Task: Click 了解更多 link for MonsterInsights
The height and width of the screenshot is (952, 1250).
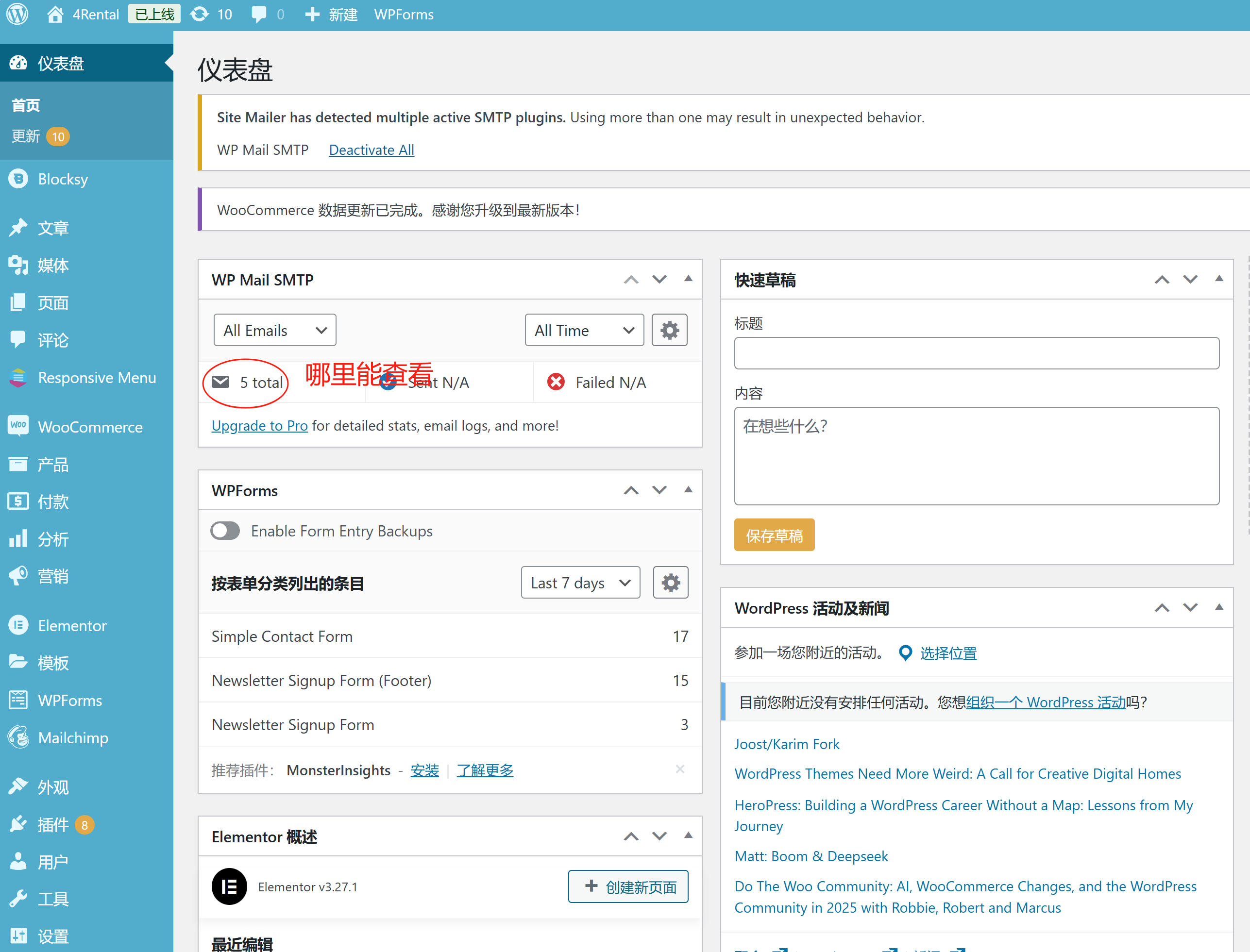Action: click(485, 770)
